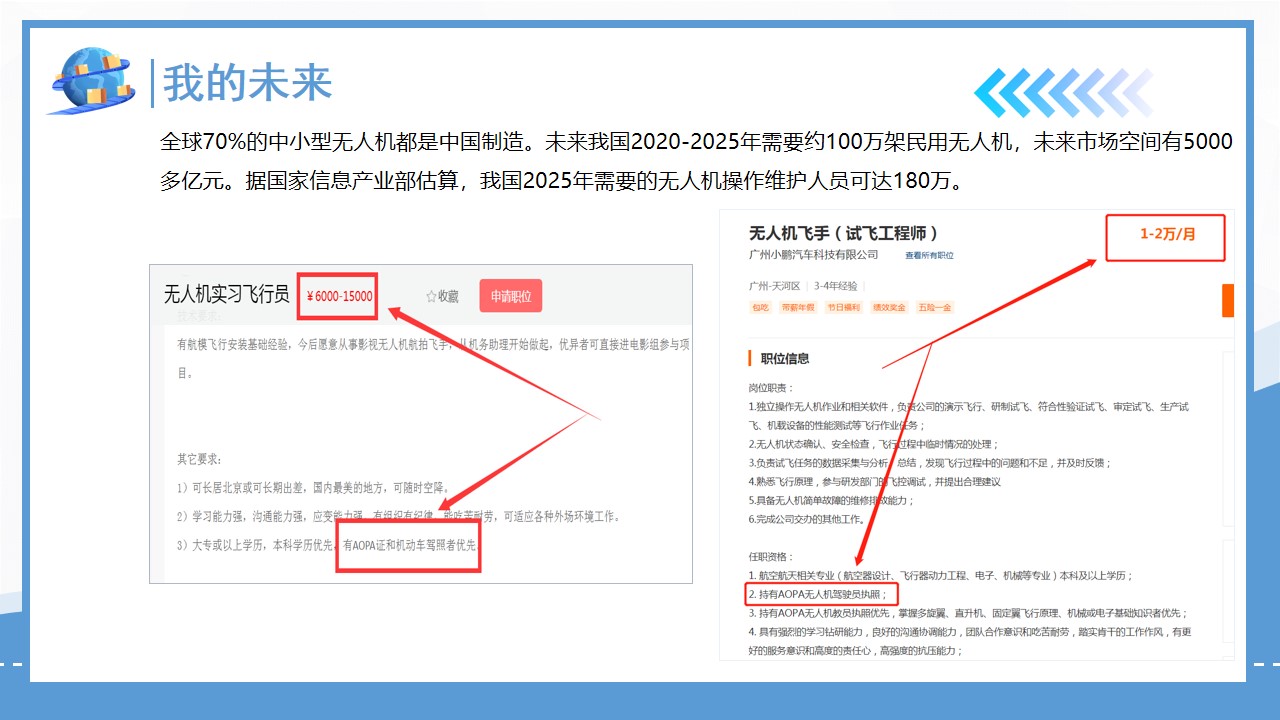Select the 带薪年假 benefit tag
Viewport: 1280px width, 720px height.
[x=797, y=307]
